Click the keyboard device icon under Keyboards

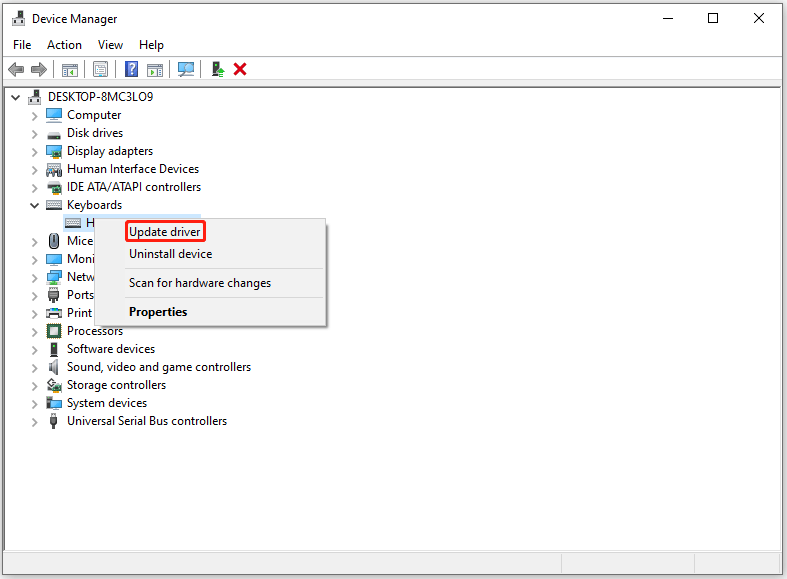73,223
